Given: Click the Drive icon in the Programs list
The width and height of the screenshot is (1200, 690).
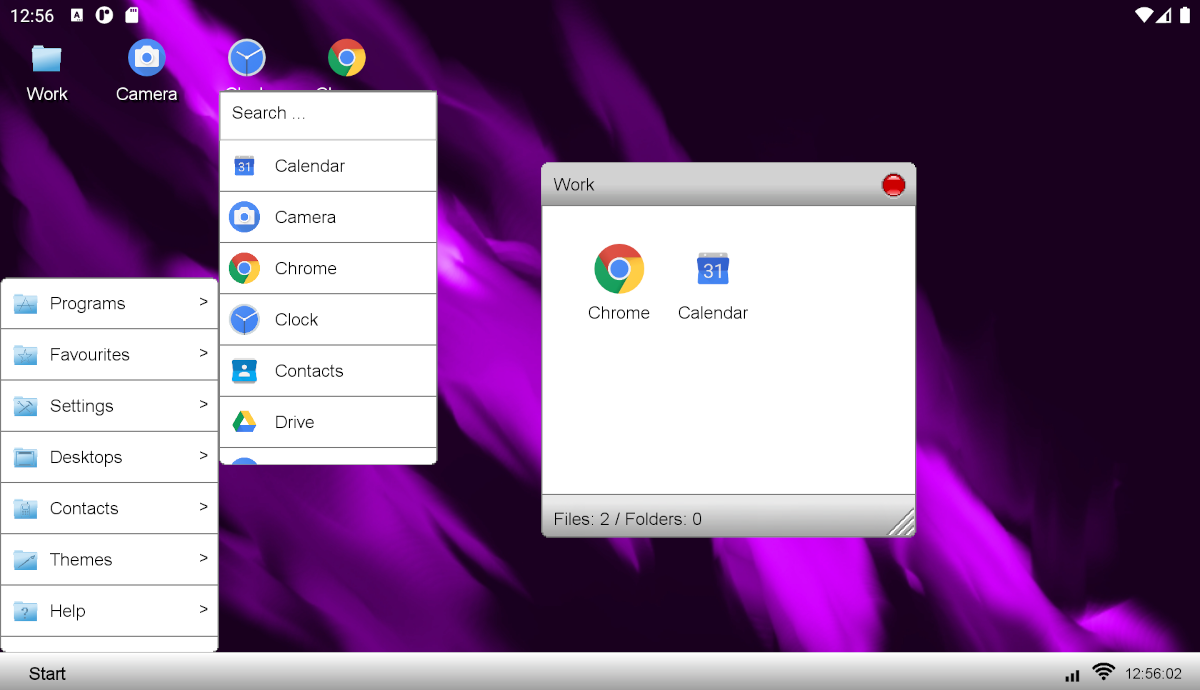Looking at the screenshot, I should pyautogui.click(x=244, y=422).
